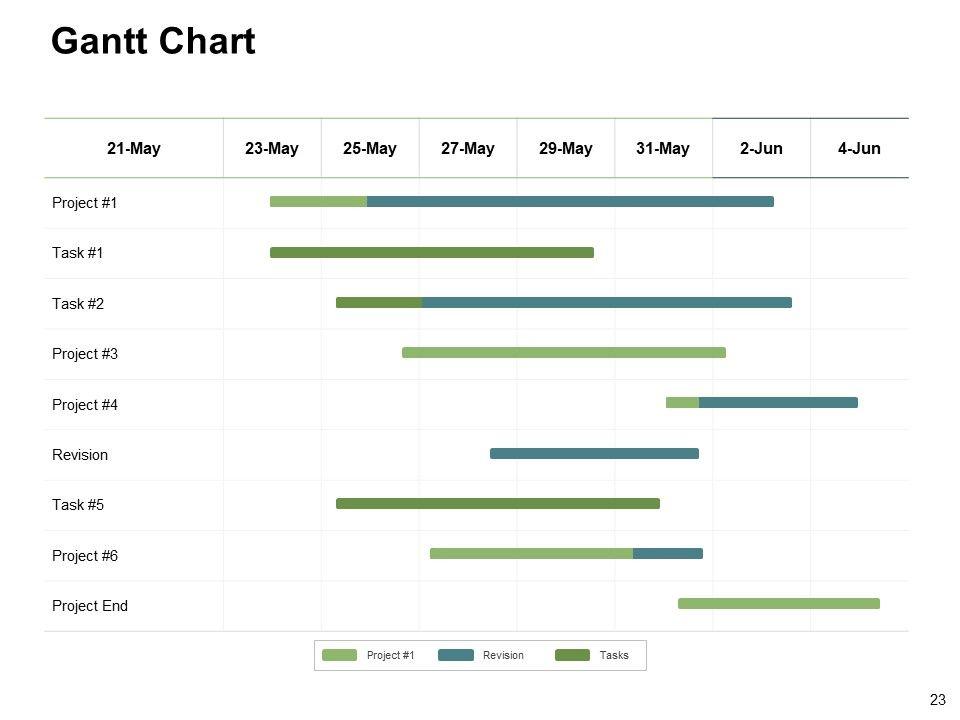
Task: Select the 23-May date header
Action: 271,149
